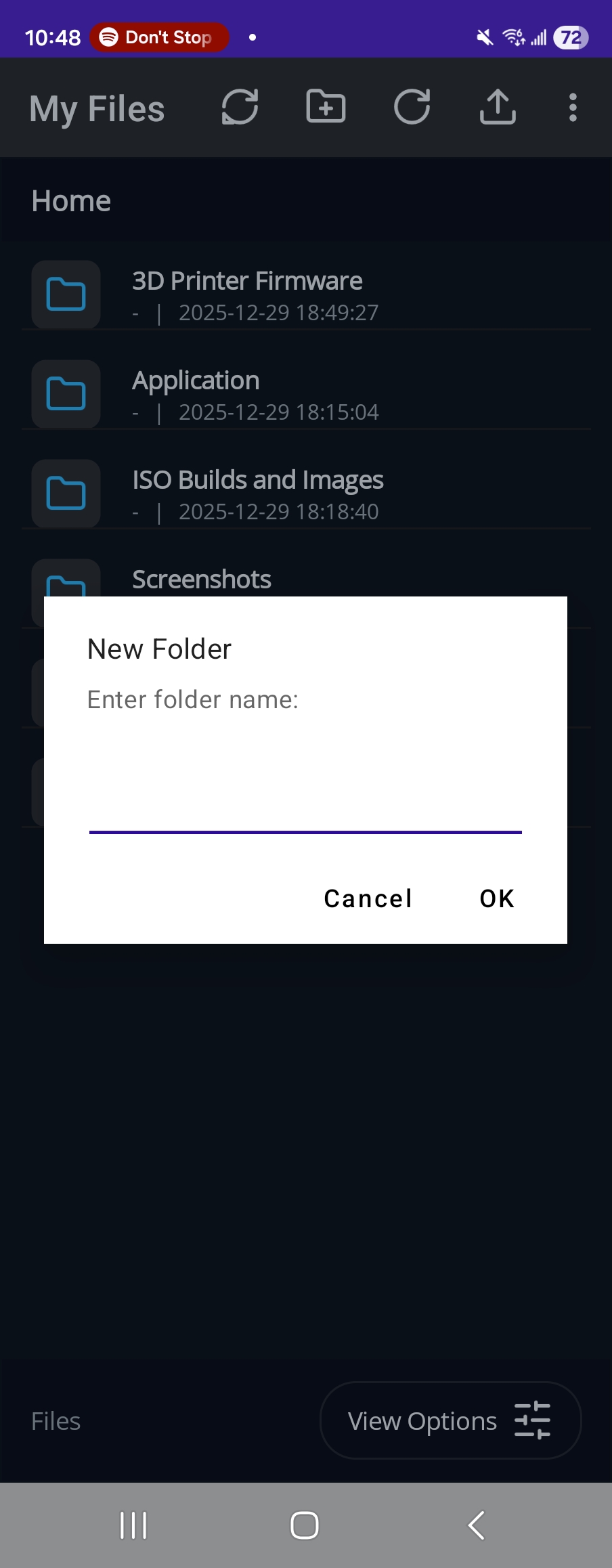This screenshot has width=612, height=1568.
Task: Tap the folder name input field
Action: point(305,806)
